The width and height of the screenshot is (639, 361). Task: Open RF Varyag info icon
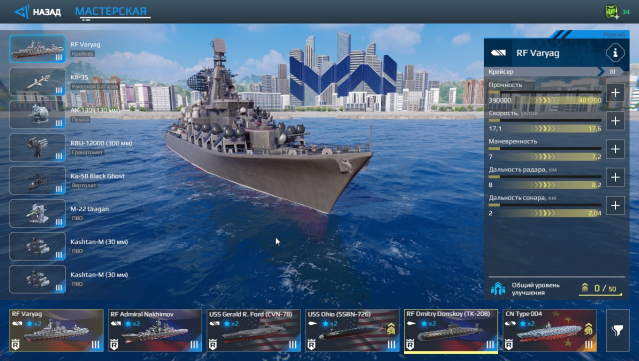coord(615,53)
